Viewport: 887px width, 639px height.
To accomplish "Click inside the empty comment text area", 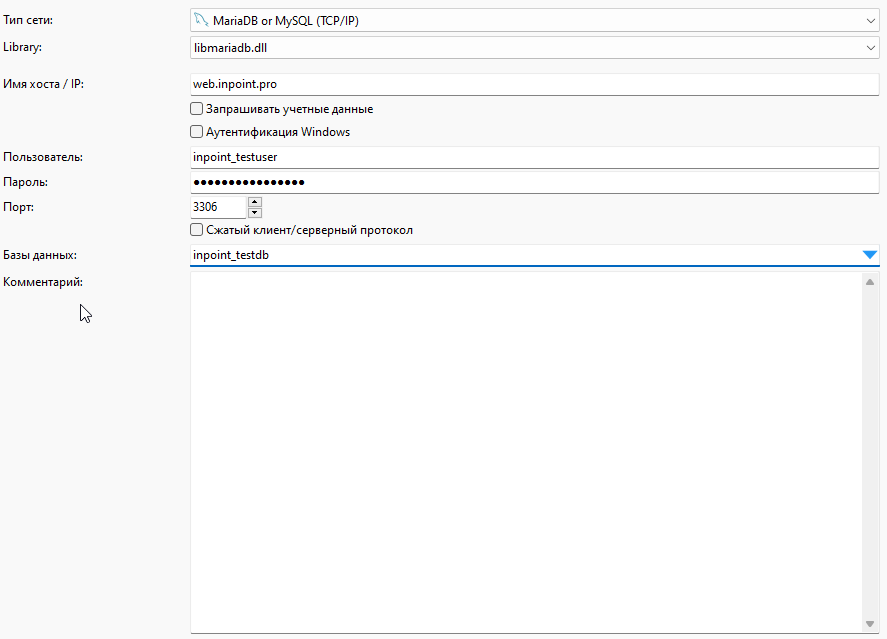I will point(525,450).
